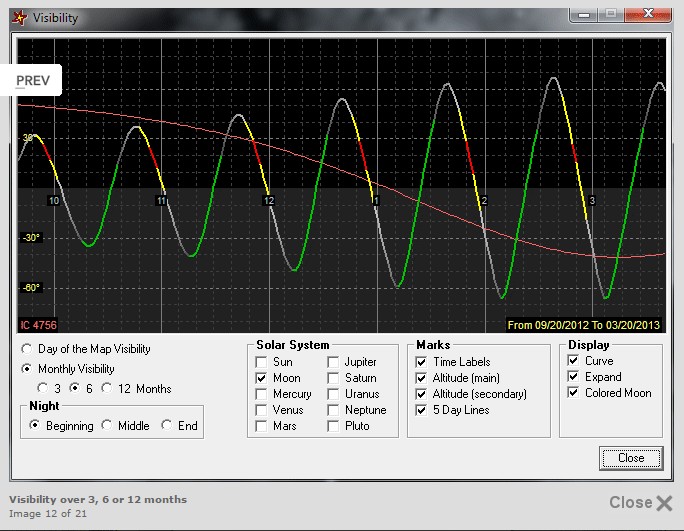Click the 'Image 12 of 21' caption
Image resolution: width=684 pixels, height=531 pixels.
[x=48, y=514]
